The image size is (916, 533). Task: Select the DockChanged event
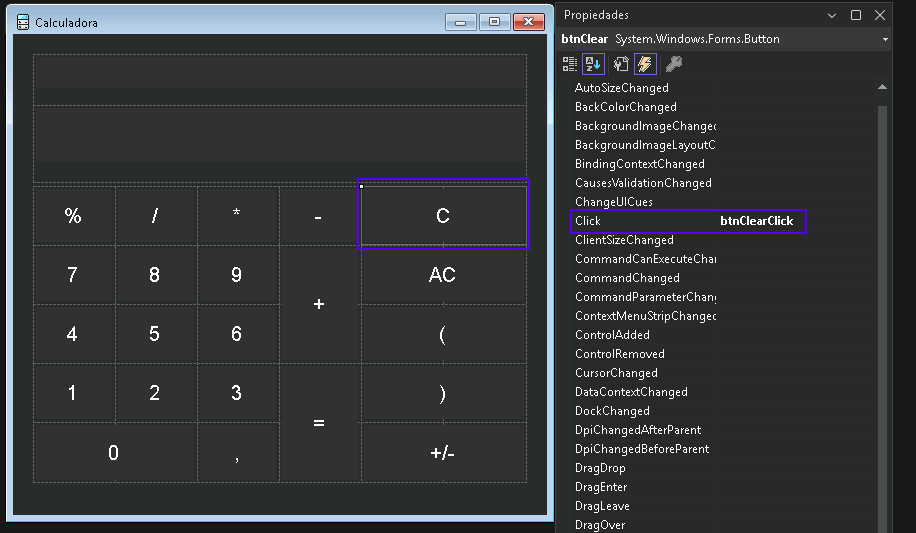[612, 411]
